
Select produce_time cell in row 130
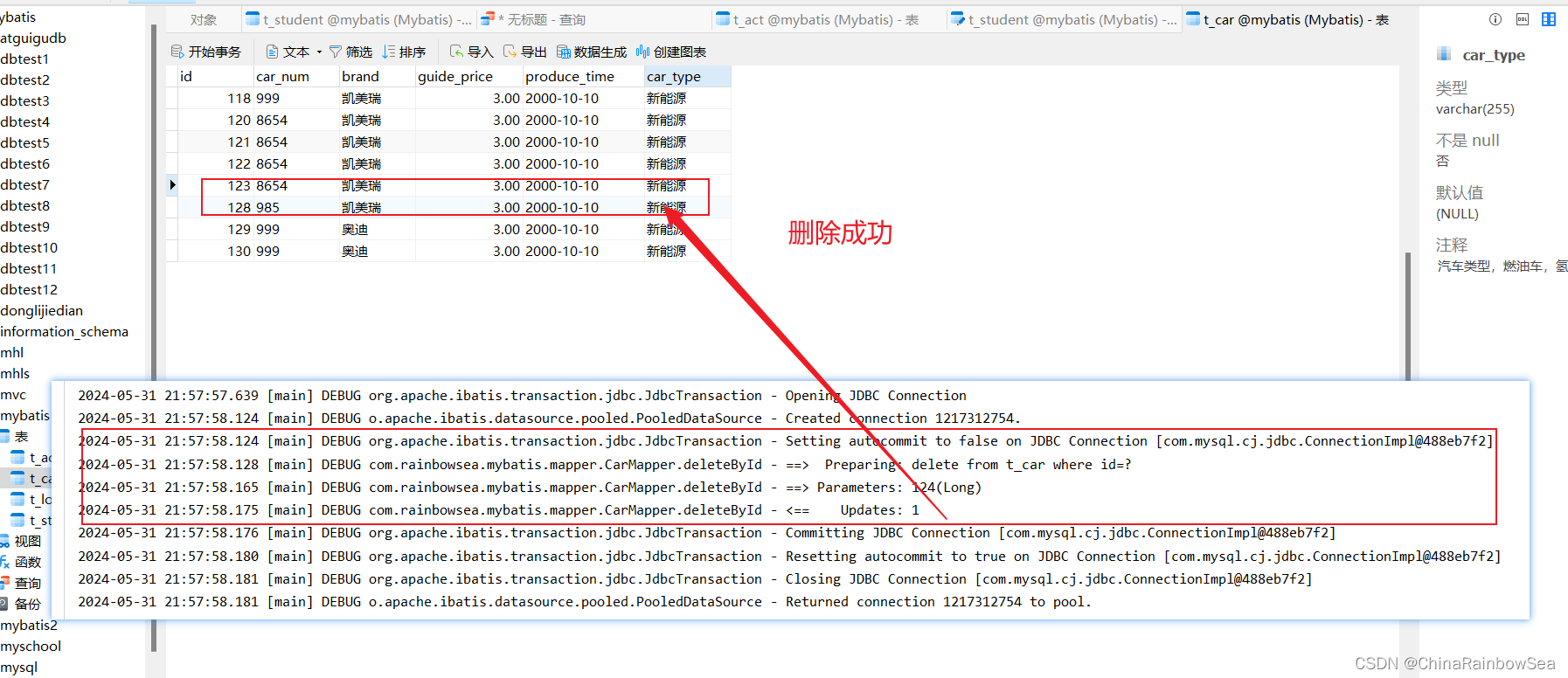pos(584,252)
